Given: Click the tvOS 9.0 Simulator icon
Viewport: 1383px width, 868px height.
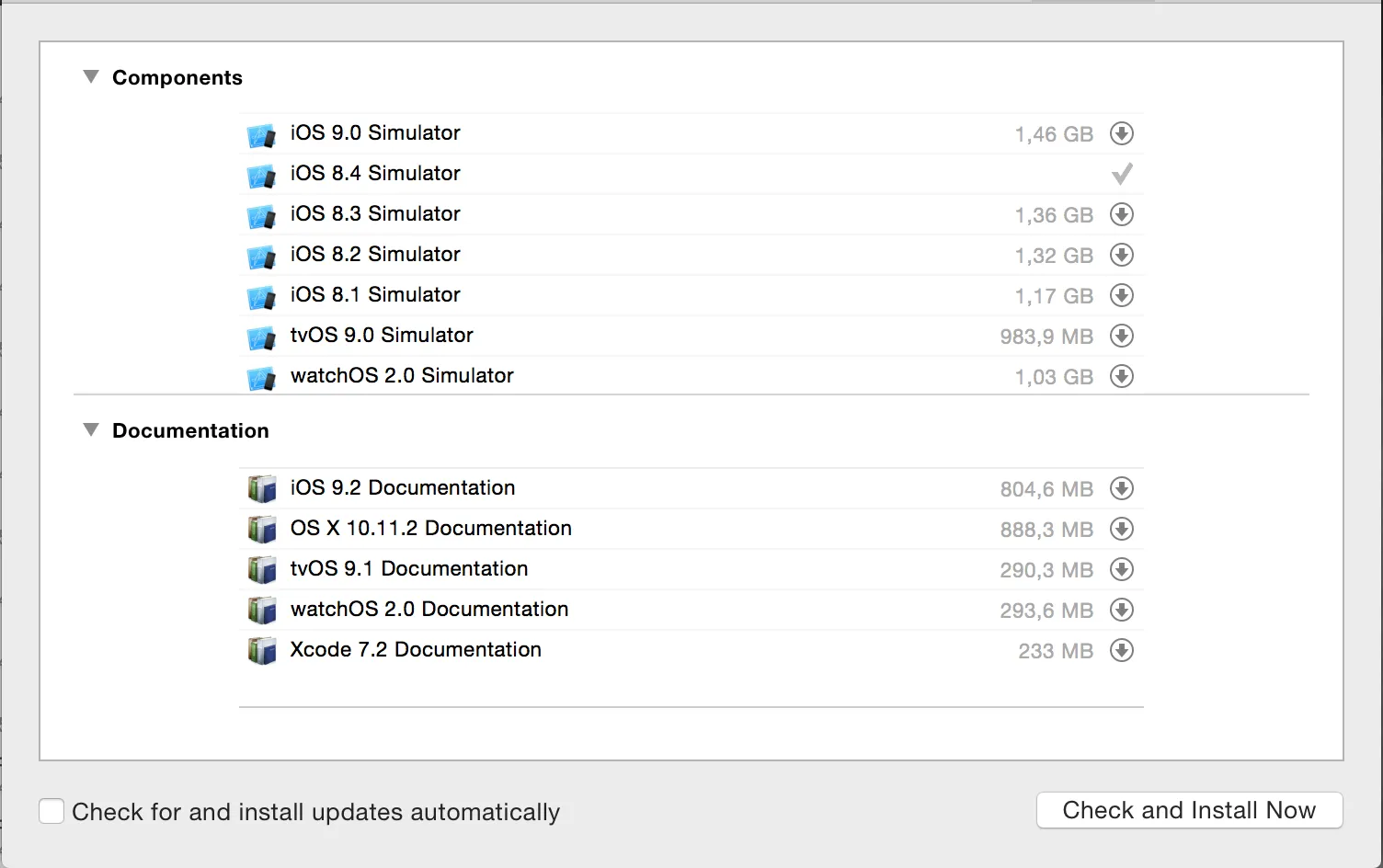Looking at the screenshot, I should [x=261, y=337].
